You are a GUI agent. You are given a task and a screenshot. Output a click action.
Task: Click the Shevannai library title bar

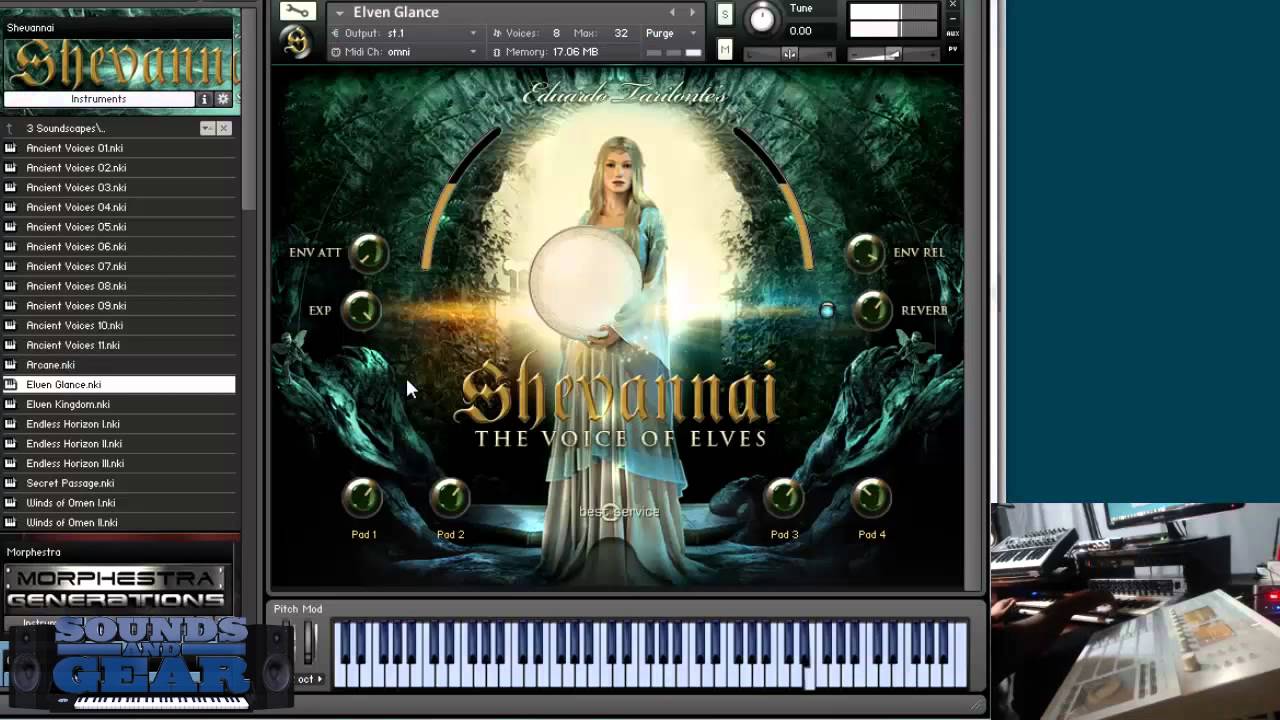pos(120,27)
